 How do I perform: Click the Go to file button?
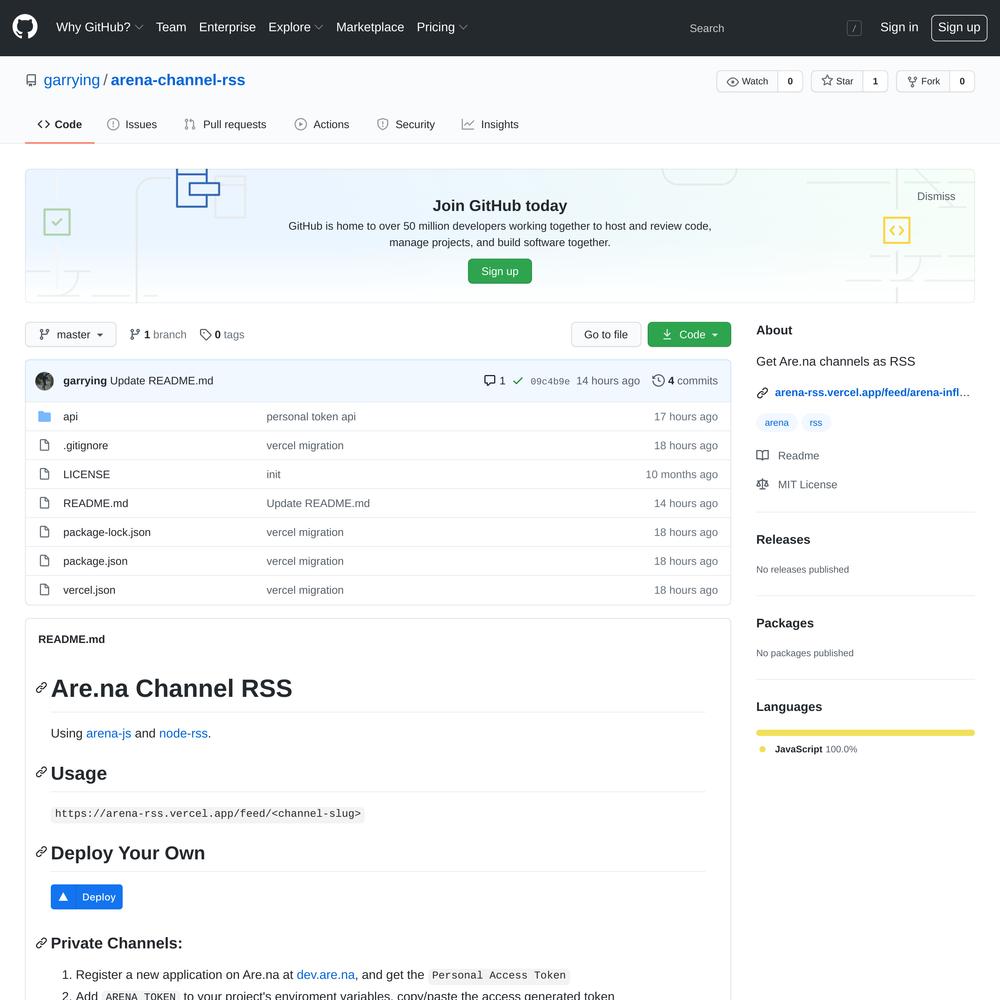[x=606, y=335]
